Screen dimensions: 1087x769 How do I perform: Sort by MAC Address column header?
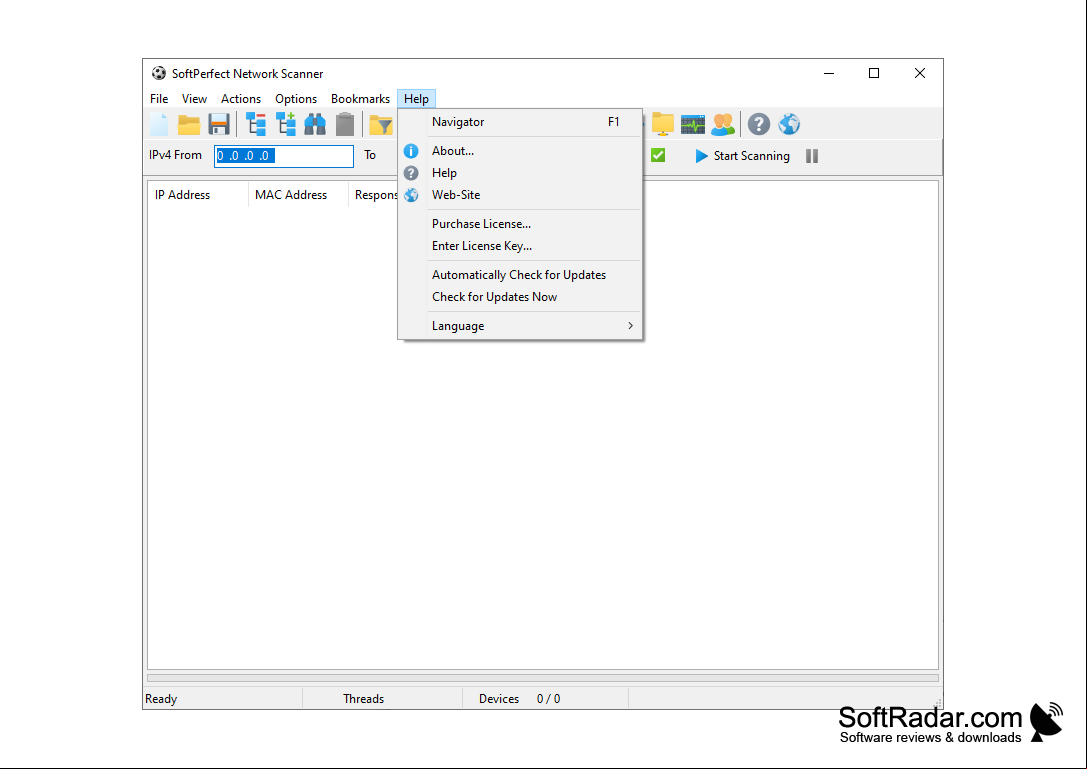click(298, 195)
